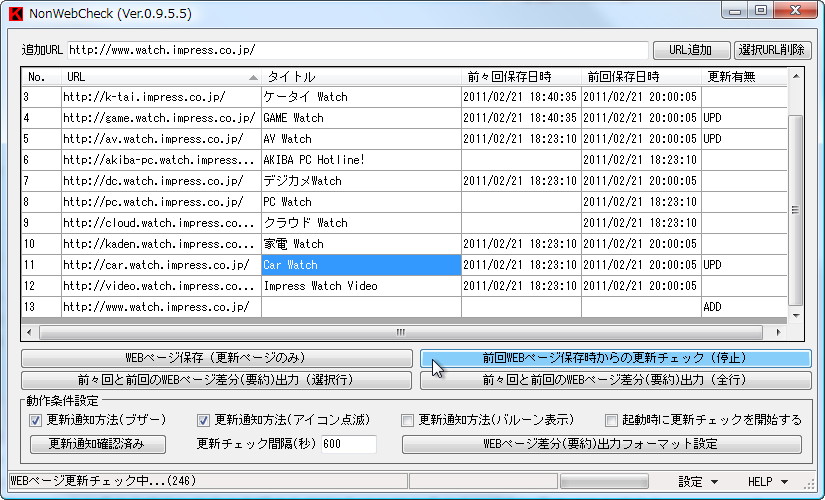The width and height of the screenshot is (825, 500).
Task: Click the table scroll up arrow
Action: pos(796,76)
